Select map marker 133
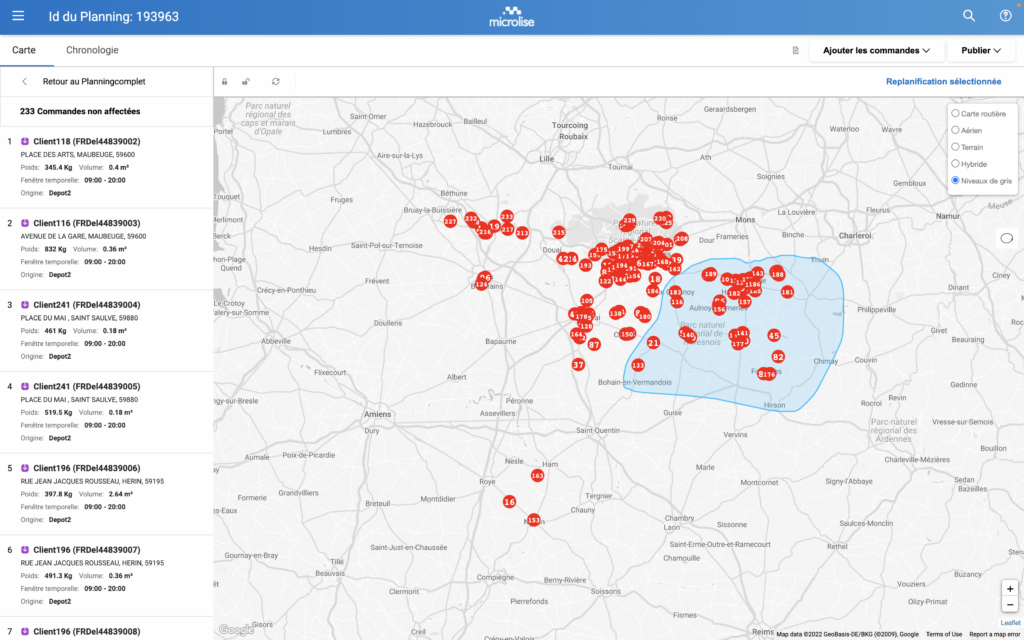Image resolution: width=1024 pixels, height=640 pixels. [638, 365]
